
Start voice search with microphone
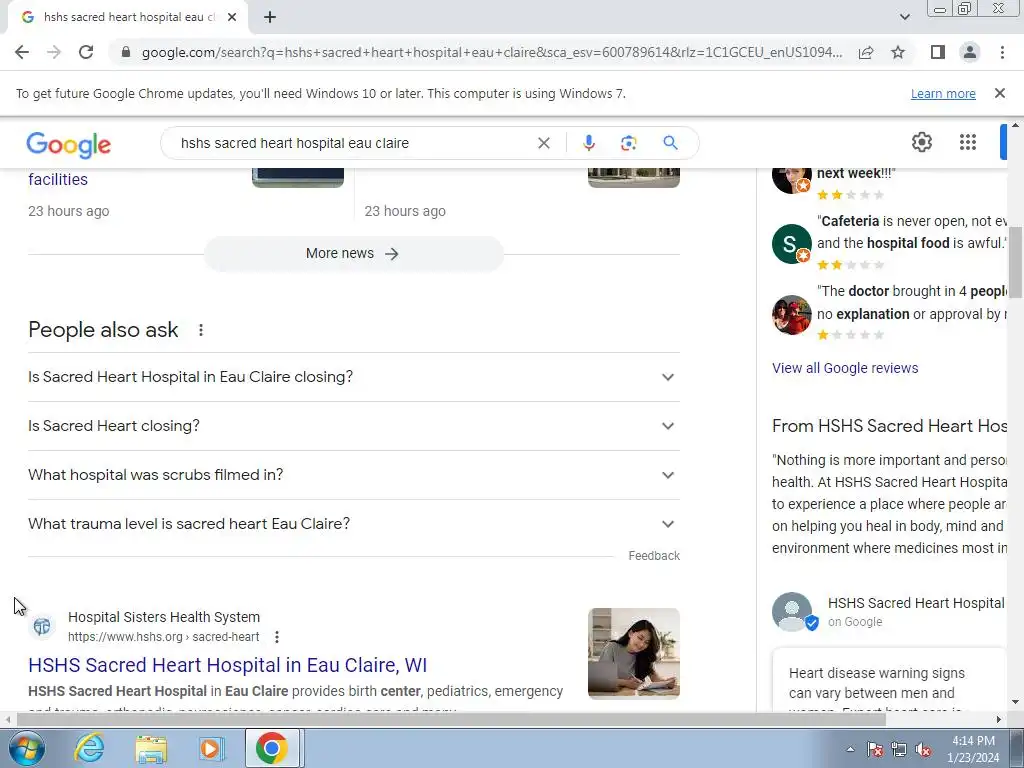588,143
